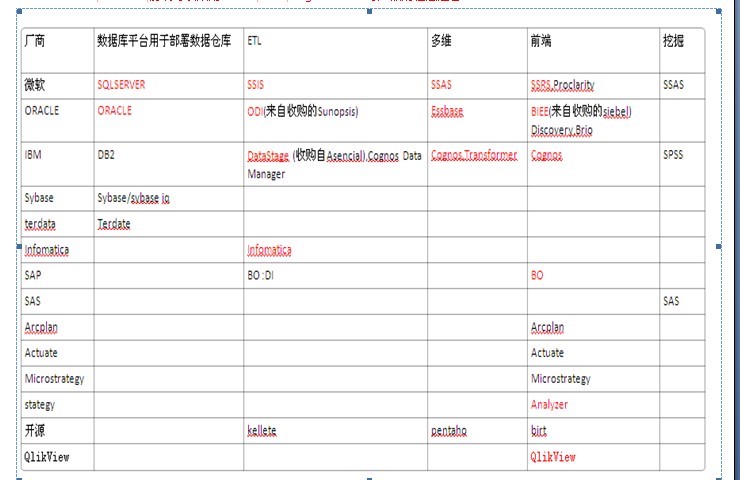740x480 pixels.
Task: Click the stategy vendor cell
Action: click(57, 404)
